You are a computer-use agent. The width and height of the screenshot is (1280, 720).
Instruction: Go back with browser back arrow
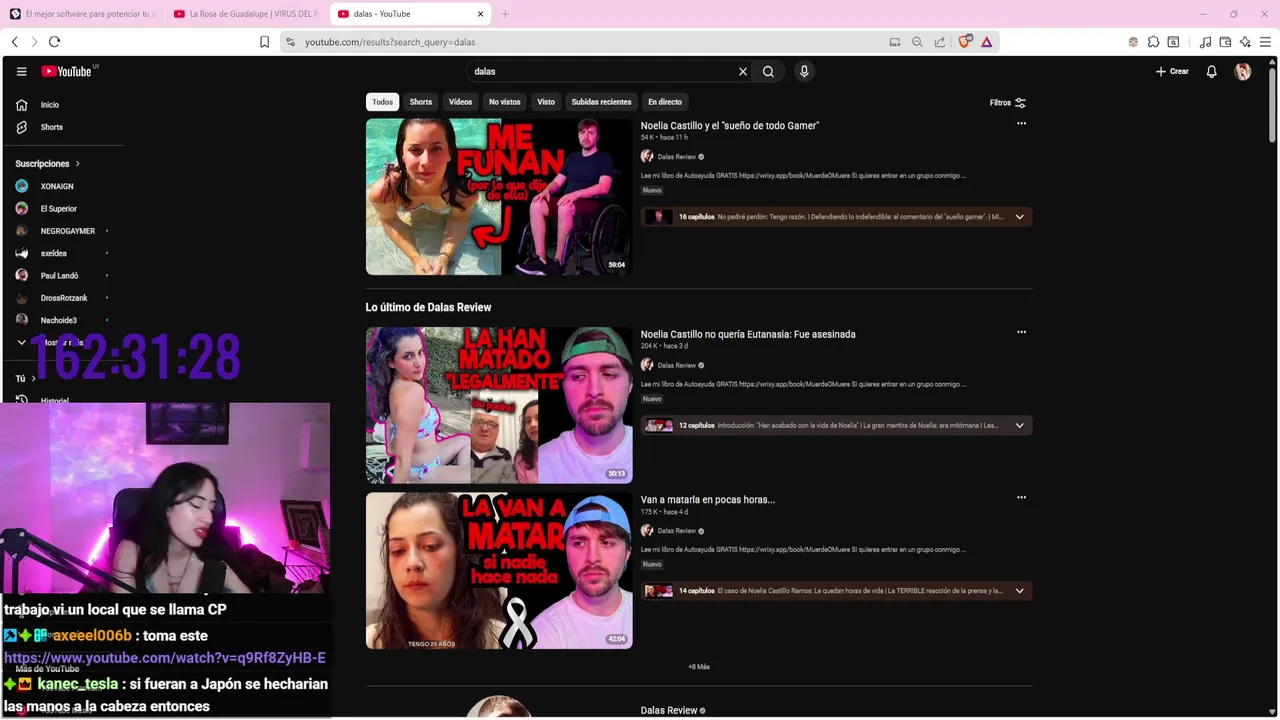coord(15,42)
